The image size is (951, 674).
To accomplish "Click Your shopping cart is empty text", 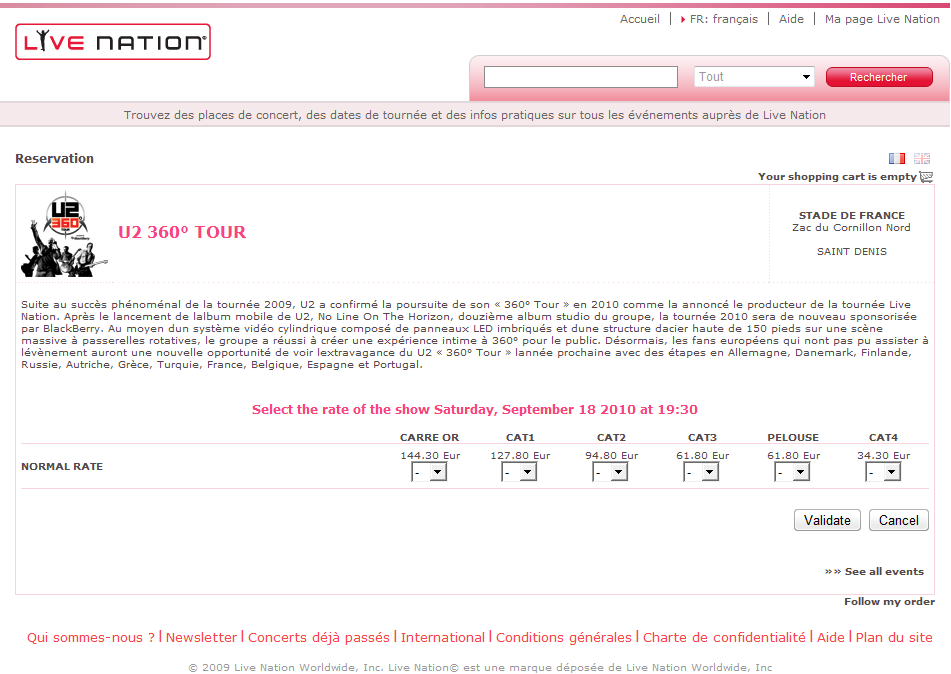I will [837, 177].
